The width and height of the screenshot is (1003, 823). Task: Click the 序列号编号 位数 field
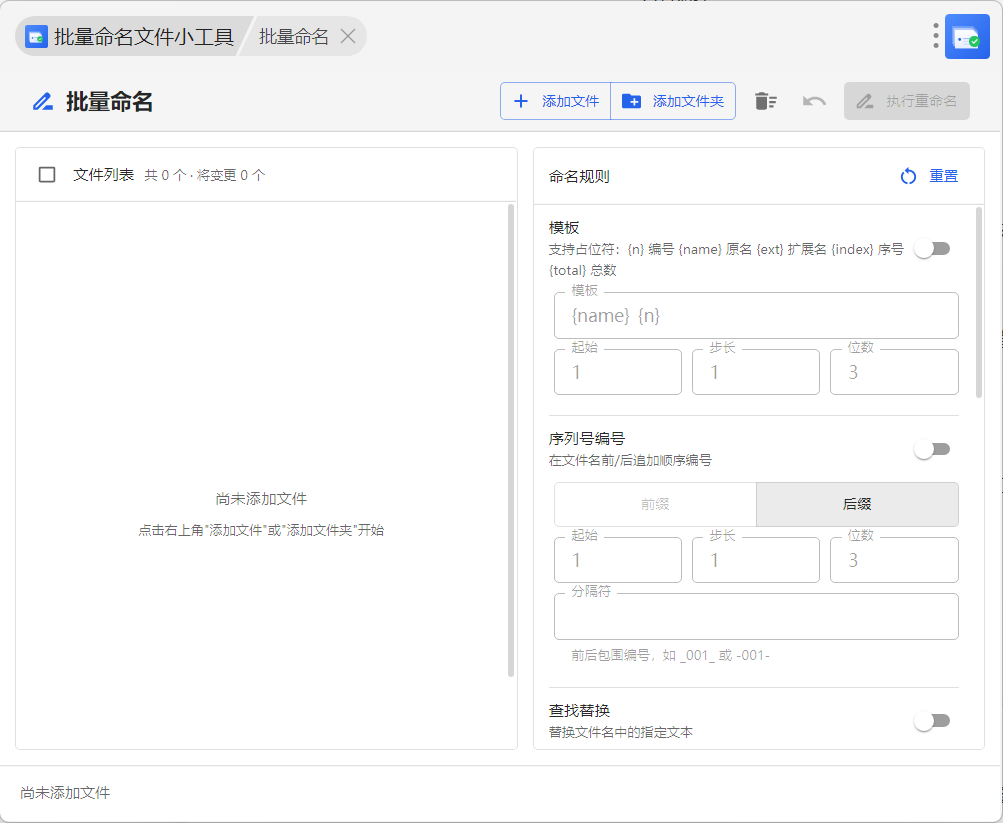894,560
